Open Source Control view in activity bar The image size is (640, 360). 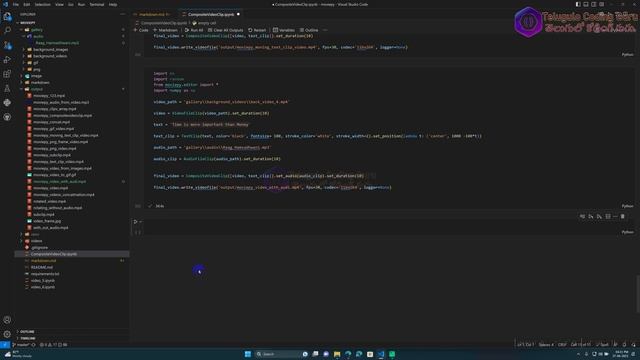coord(7,45)
